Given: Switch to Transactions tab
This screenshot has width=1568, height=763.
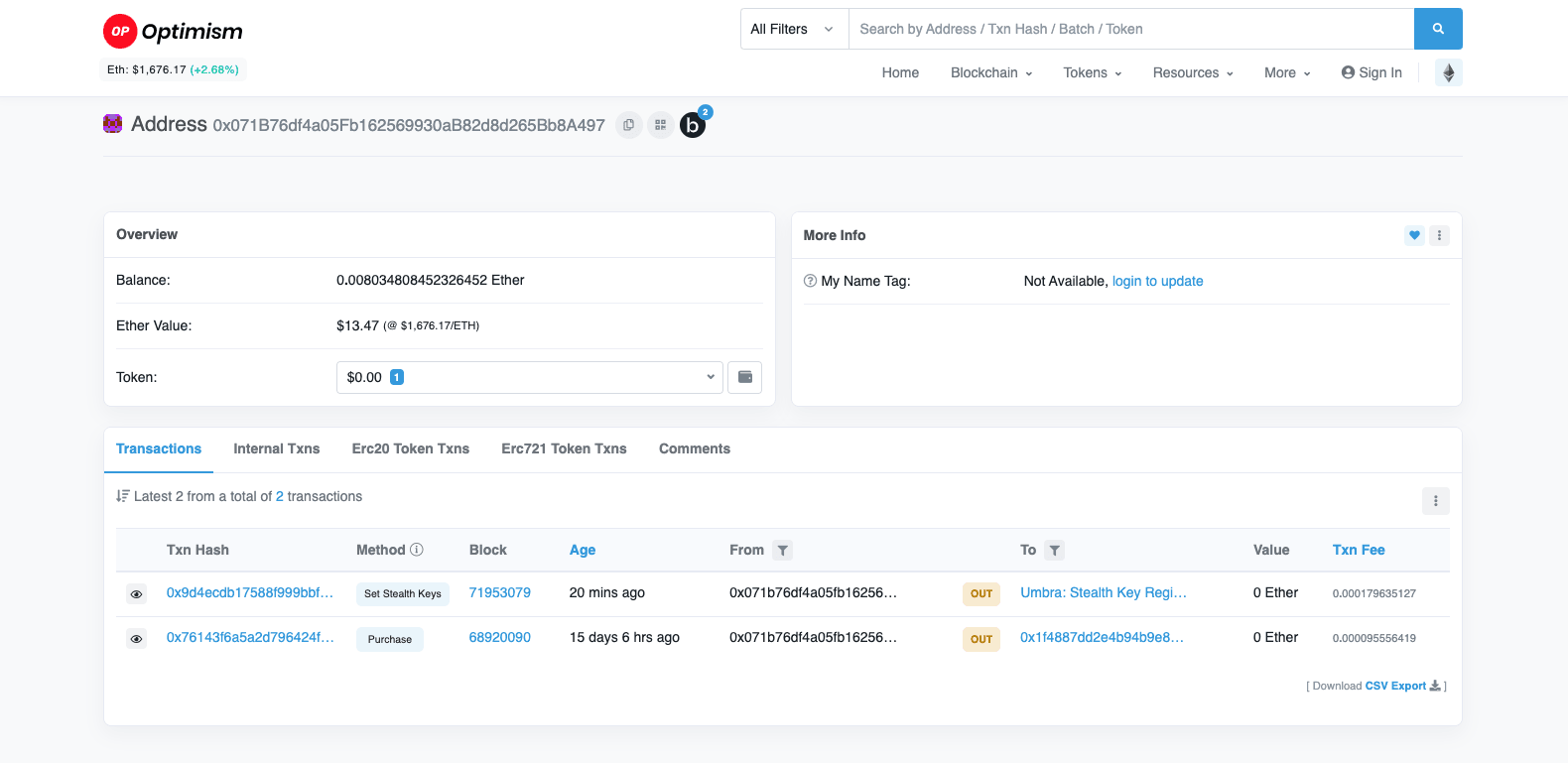Looking at the screenshot, I should point(159,448).
